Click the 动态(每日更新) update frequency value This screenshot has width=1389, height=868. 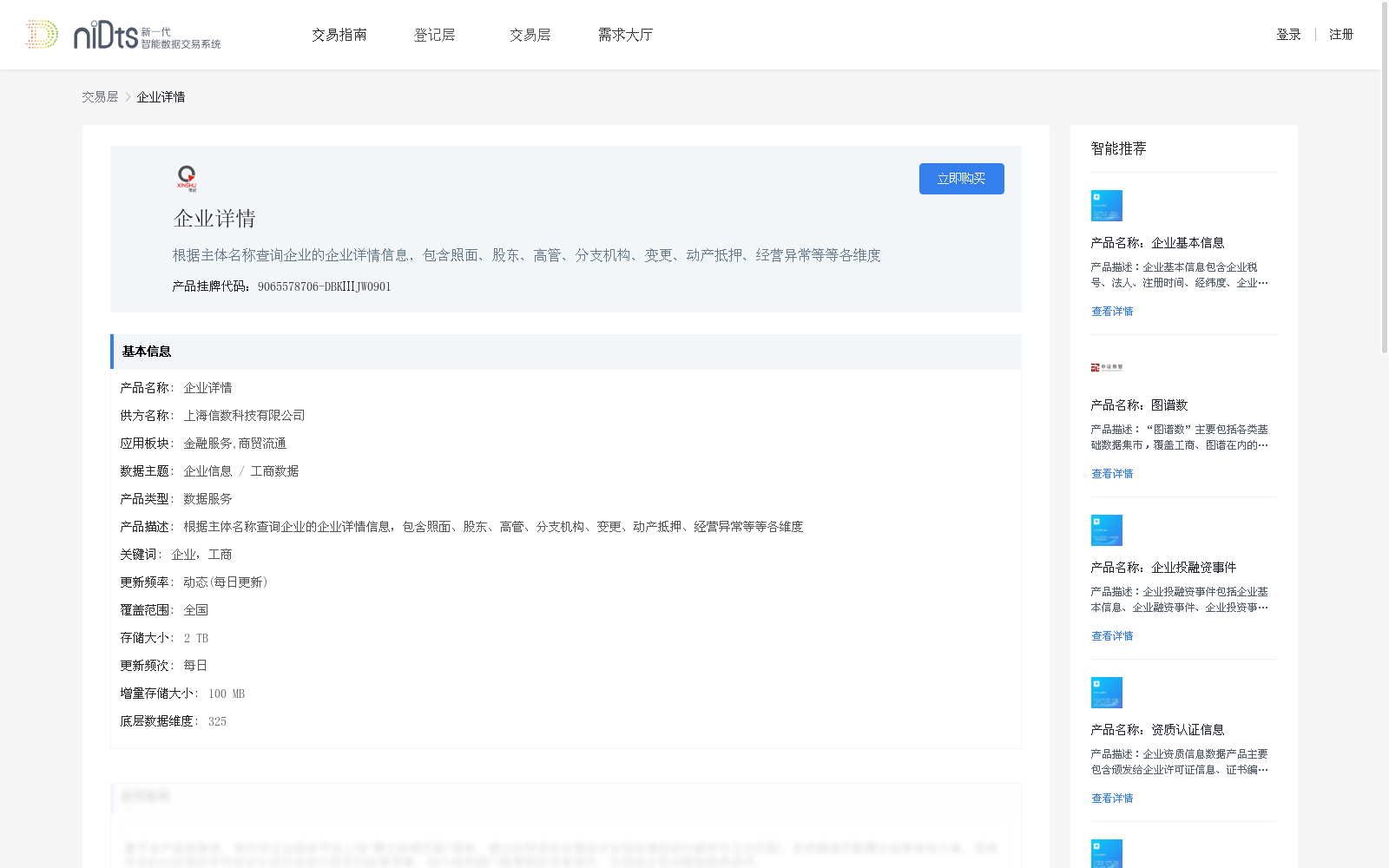[x=226, y=582]
